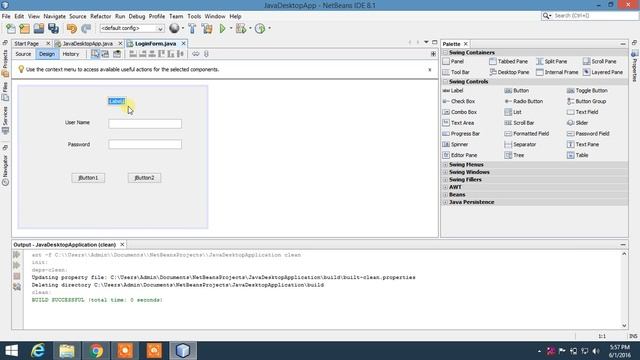Pick the Button component in palette
This screenshot has width=640, height=360.
pyautogui.click(x=517, y=91)
